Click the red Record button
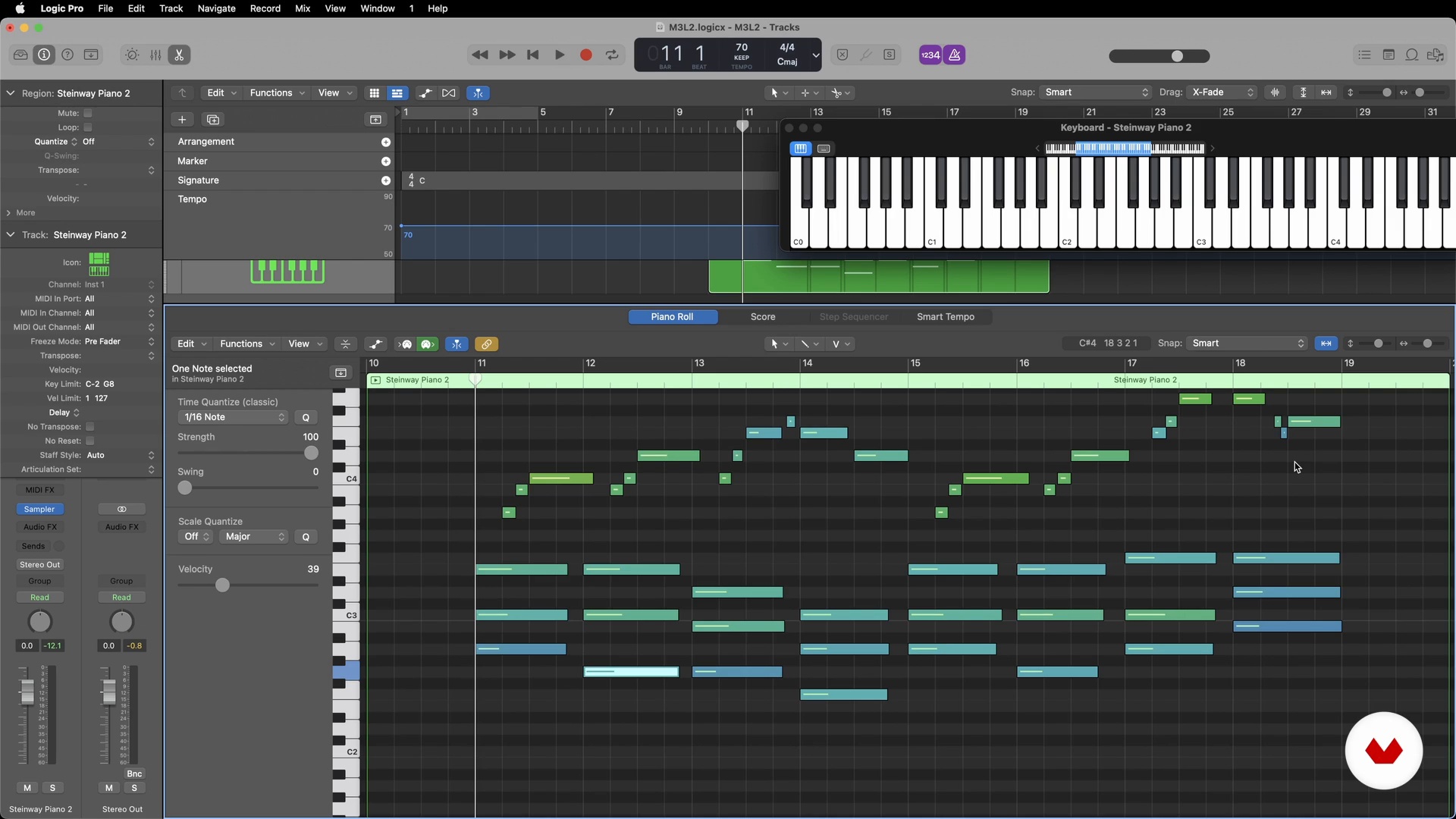 586,55
